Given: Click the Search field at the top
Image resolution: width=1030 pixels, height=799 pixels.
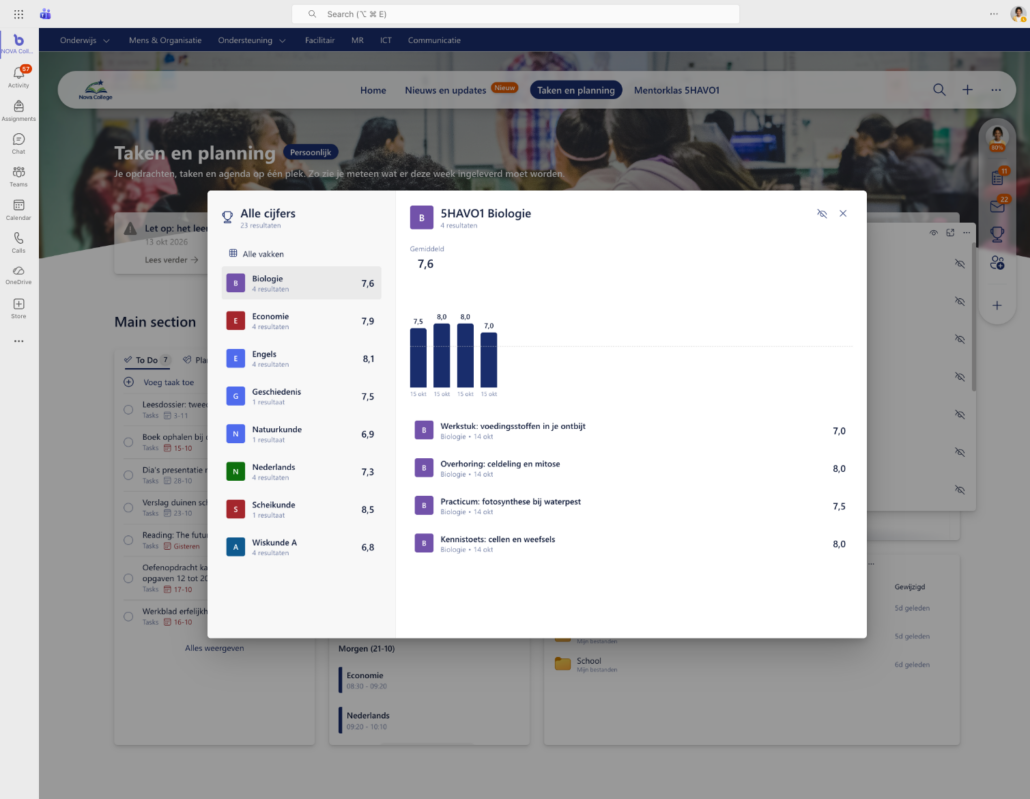Looking at the screenshot, I should pyautogui.click(x=516, y=14).
